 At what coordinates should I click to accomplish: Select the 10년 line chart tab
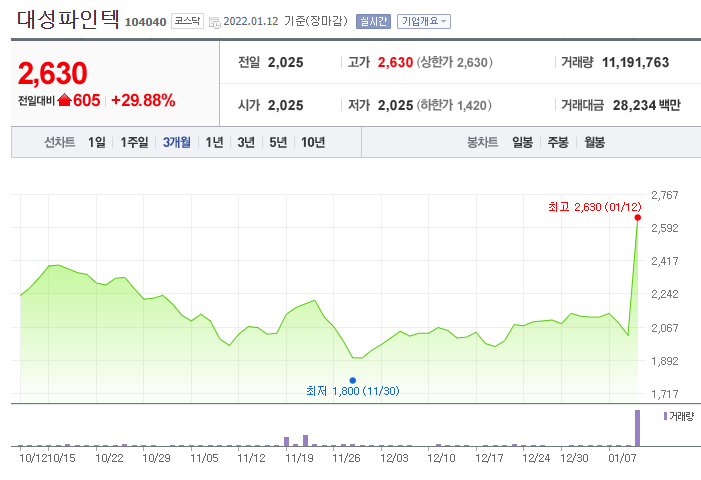tap(312, 142)
